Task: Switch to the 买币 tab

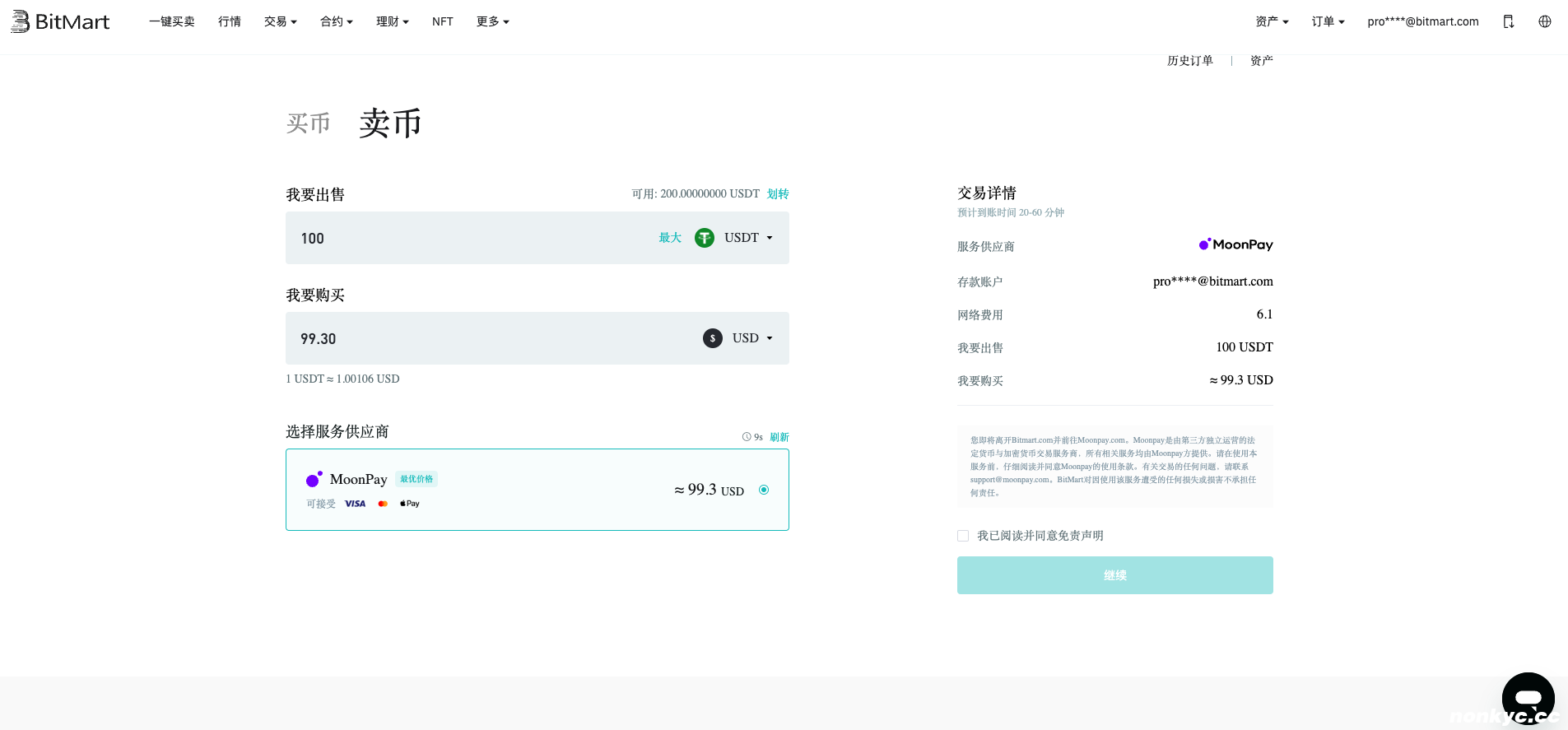Action: click(308, 123)
